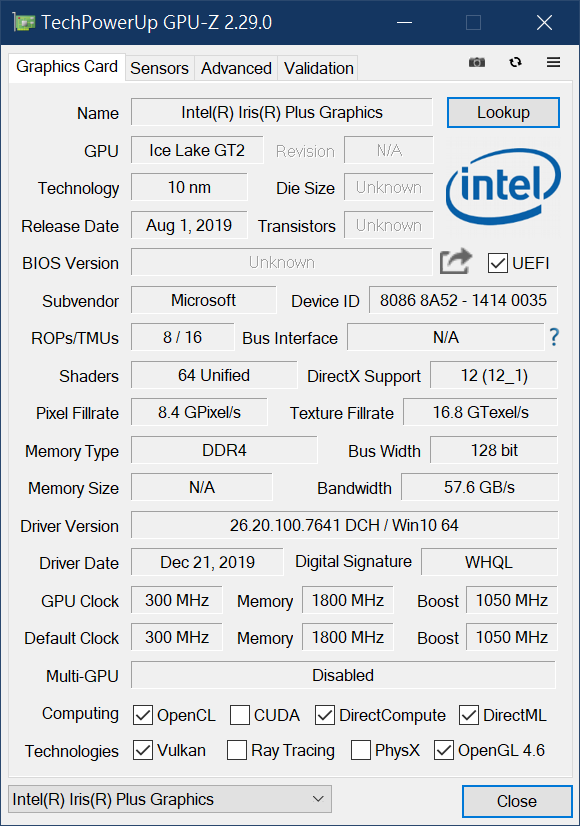Image resolution: width=580 pixels, height=826 pixels.
Task: Toggle the UEFI checkbox
Action: (x=497, y=263)
